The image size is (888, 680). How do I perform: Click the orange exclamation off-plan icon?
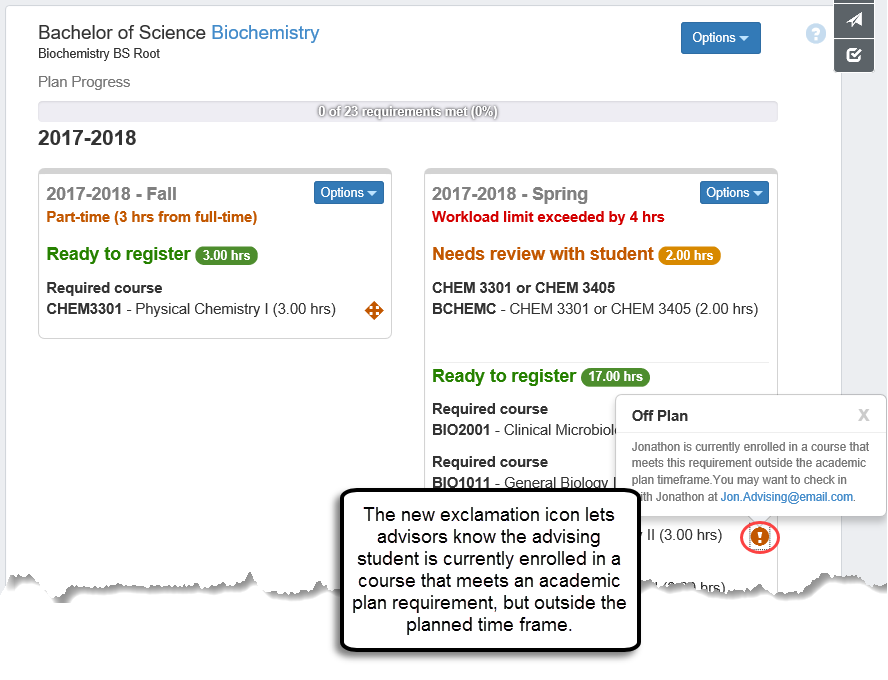click(x=759, y=537)
